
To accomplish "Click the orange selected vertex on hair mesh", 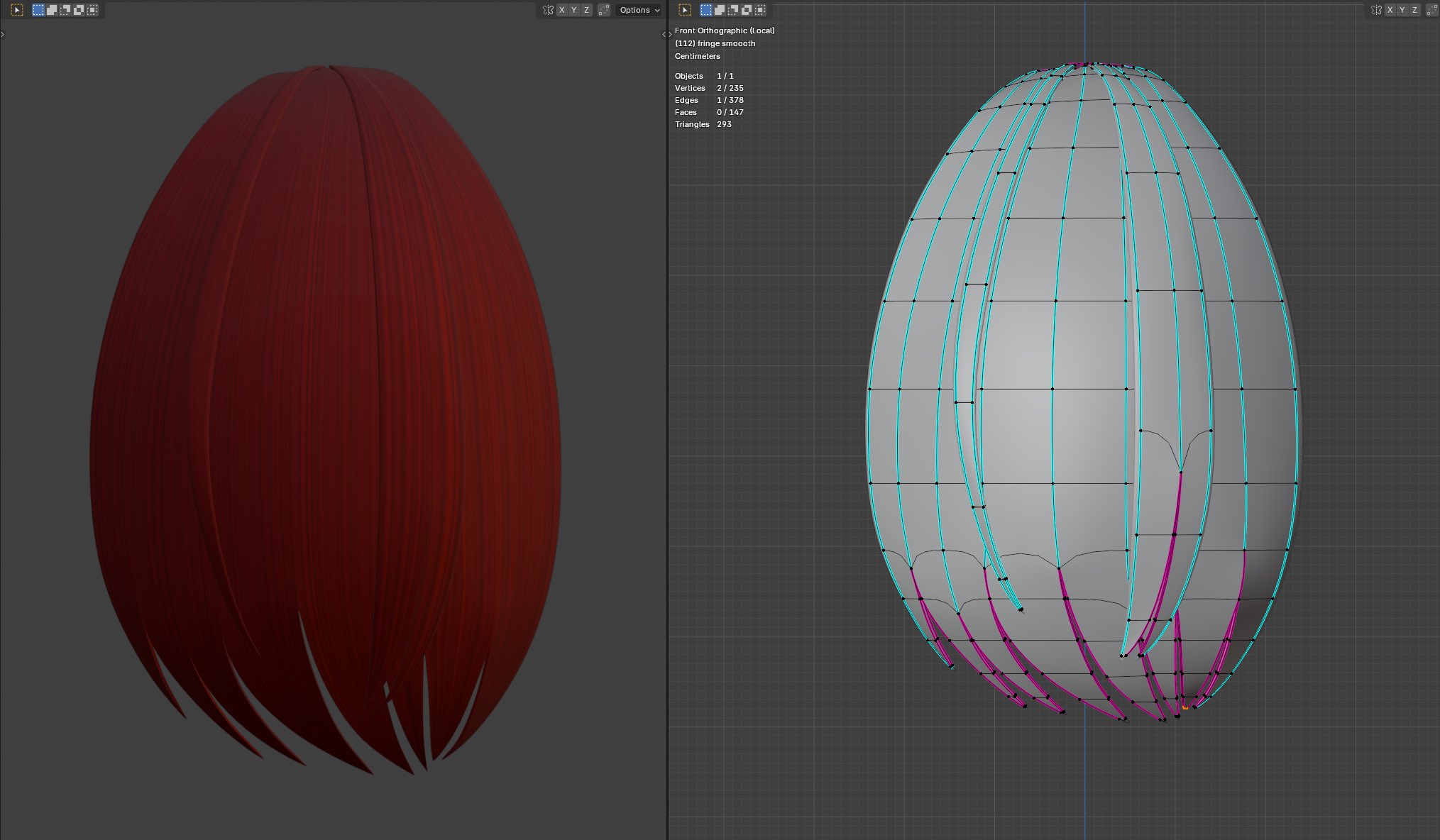I will coord(1185,707).
